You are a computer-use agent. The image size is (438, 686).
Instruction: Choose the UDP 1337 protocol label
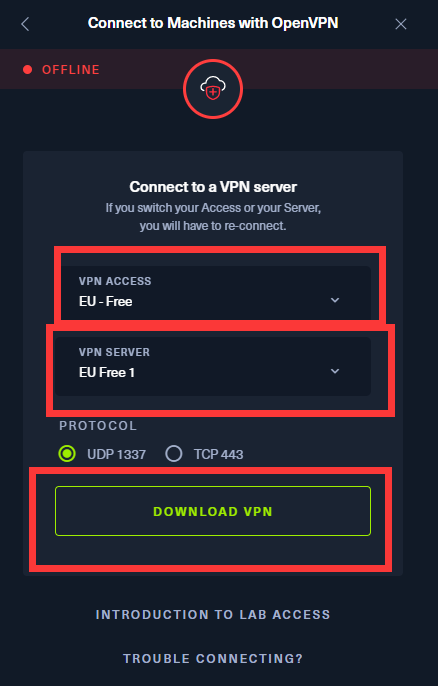pos(116,454)
